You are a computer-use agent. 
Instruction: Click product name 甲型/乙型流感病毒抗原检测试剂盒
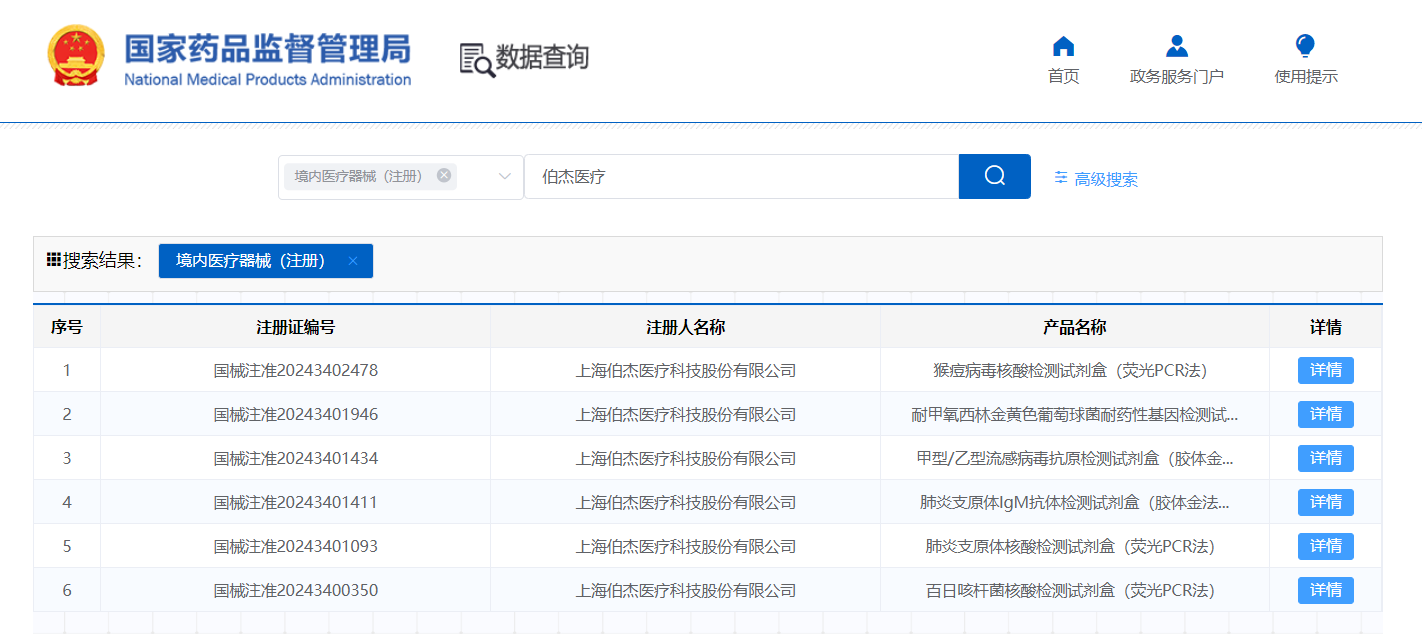click(1075, 458)
